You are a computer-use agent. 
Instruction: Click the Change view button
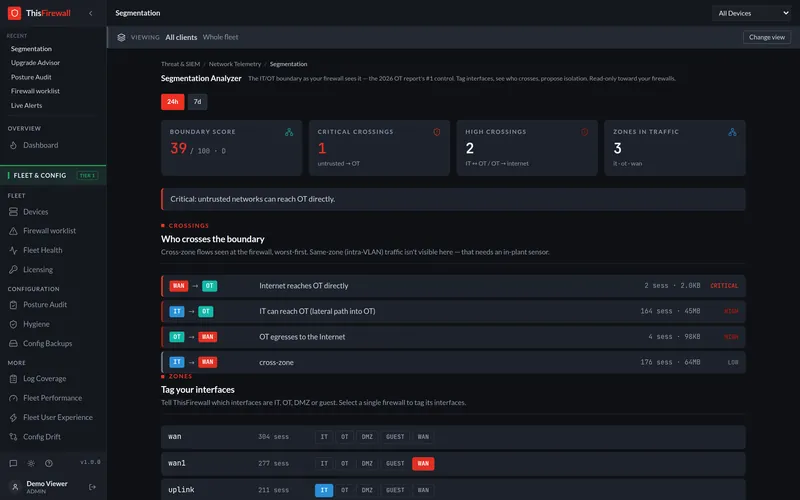tap(766, 37)
